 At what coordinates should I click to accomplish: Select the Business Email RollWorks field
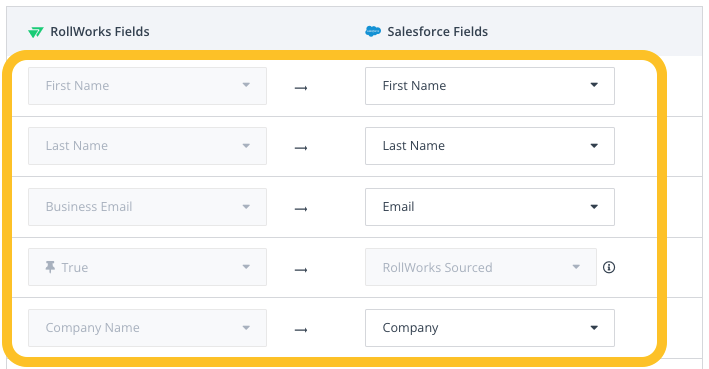point(147,207)
